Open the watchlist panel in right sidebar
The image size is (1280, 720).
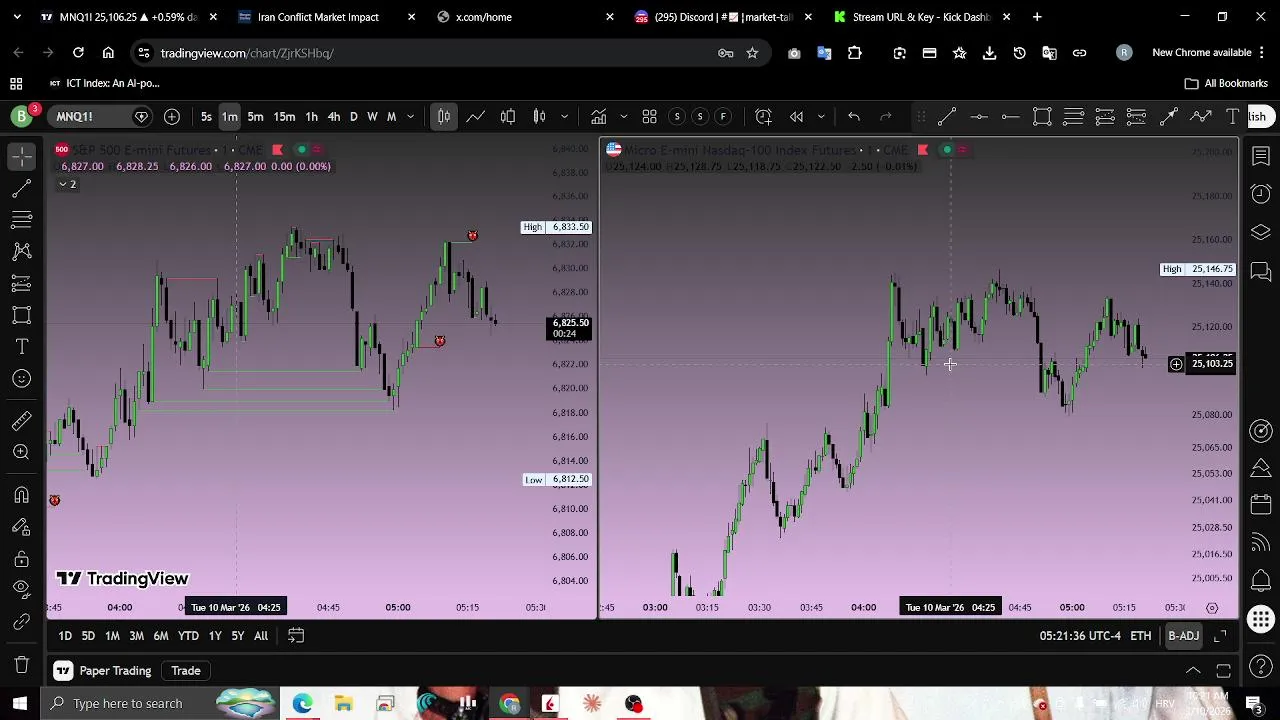(x=1261, y=156)
